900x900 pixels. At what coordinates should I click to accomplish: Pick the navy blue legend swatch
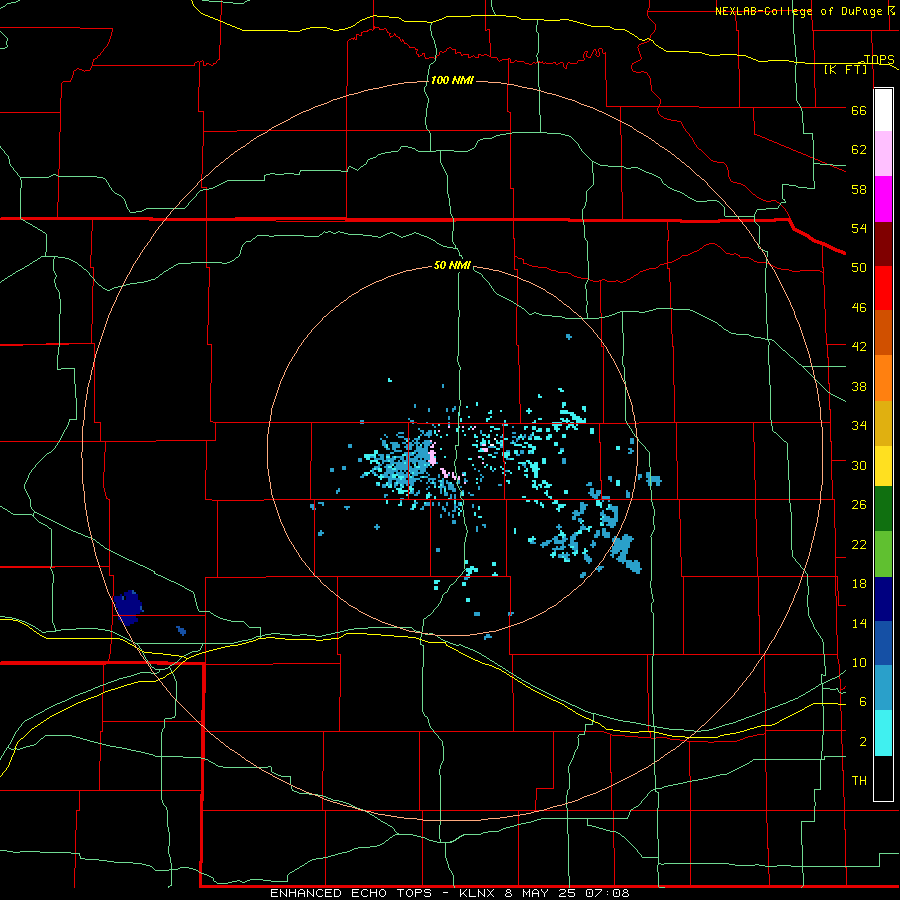[883, 599]
